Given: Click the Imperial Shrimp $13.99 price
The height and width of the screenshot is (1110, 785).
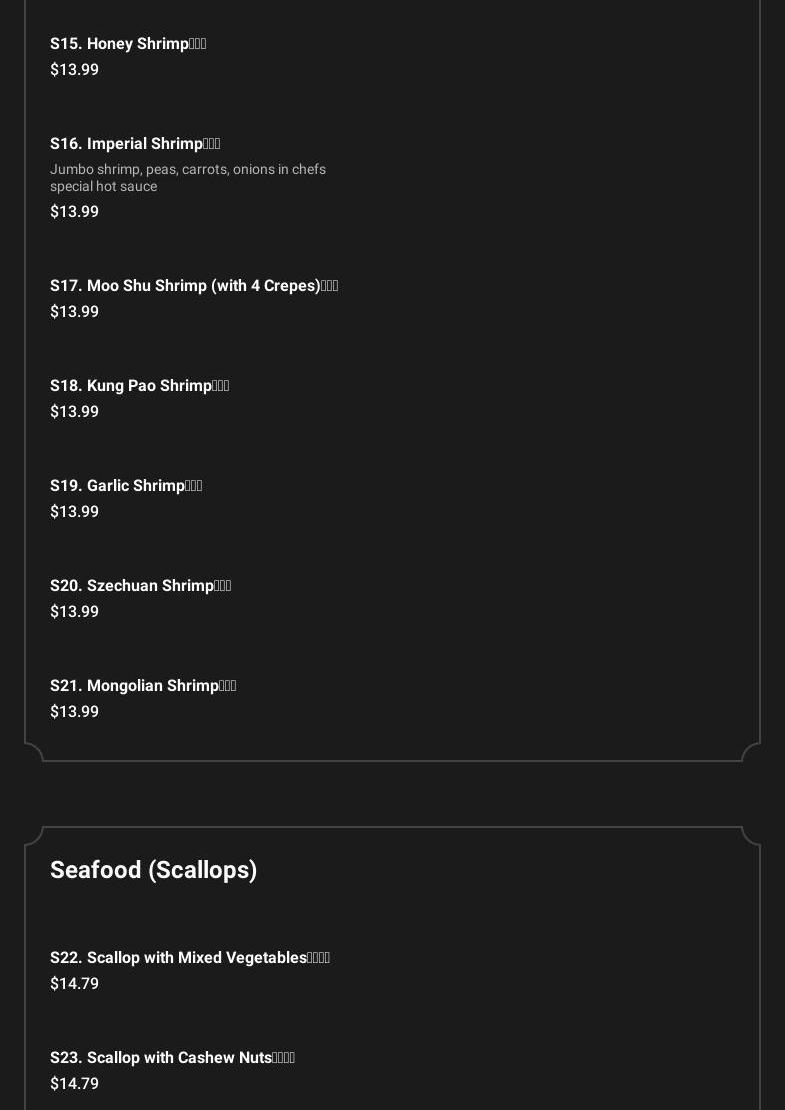Looking at the screenshot, I should tap(74, 211).
